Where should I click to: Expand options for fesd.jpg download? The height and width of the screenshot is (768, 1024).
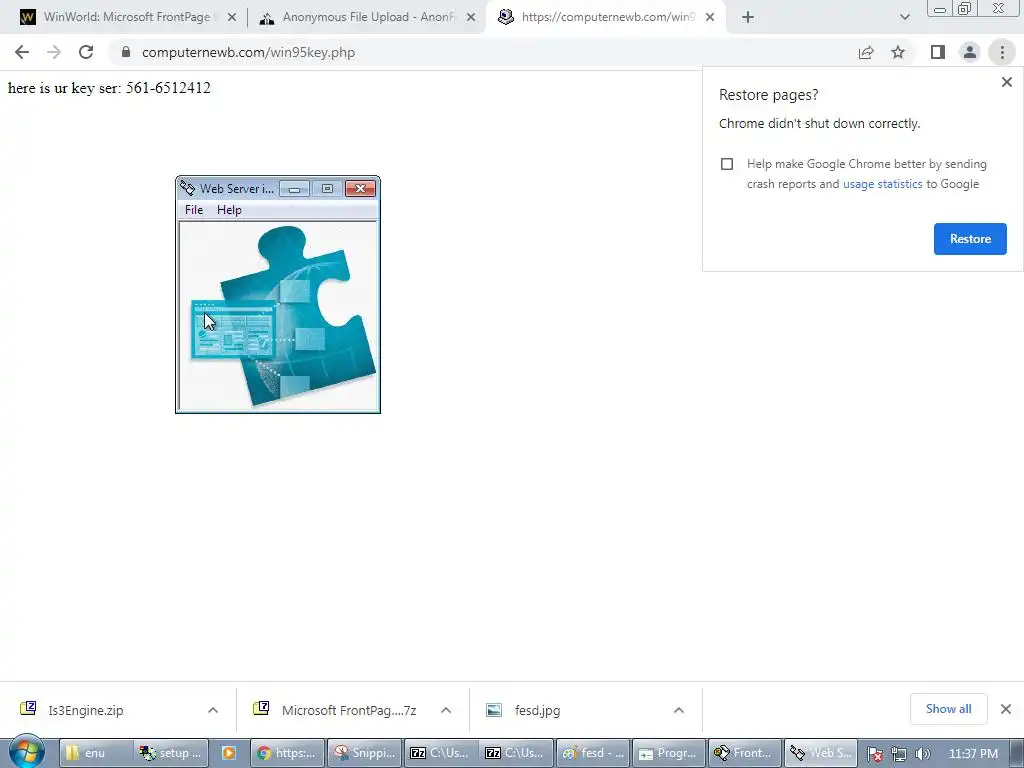(x=679, y=711)
